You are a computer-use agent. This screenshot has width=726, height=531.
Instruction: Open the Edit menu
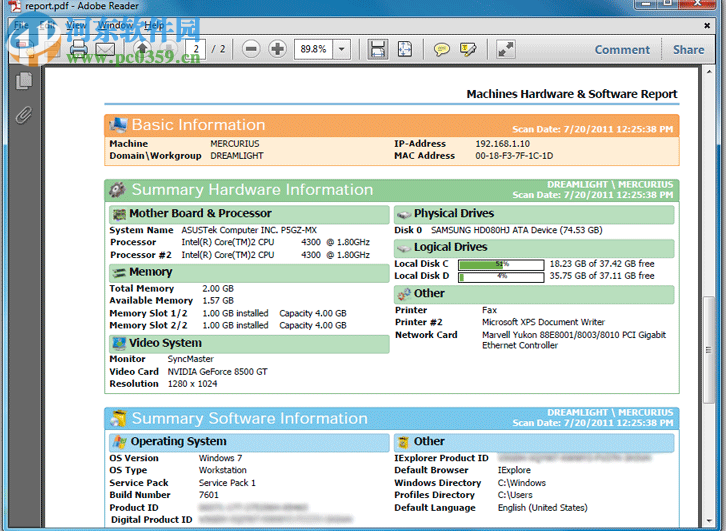point(47,25)
